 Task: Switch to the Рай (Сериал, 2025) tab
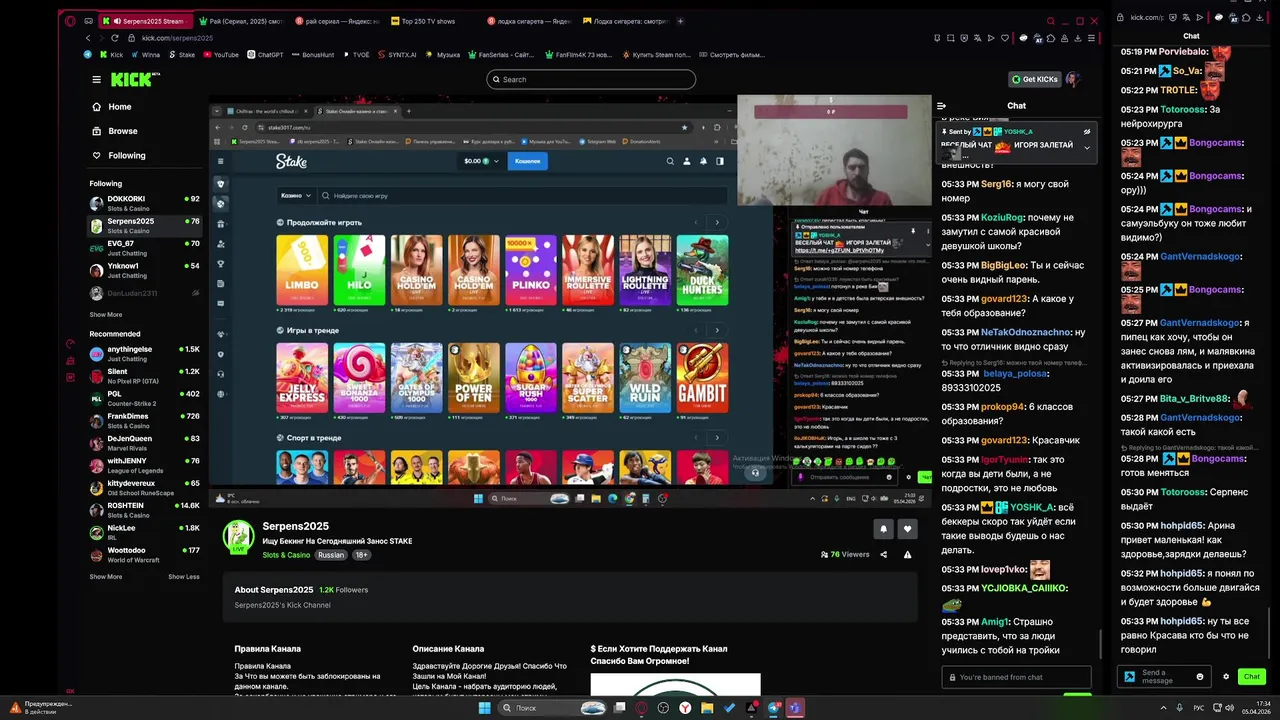(240, 21)
